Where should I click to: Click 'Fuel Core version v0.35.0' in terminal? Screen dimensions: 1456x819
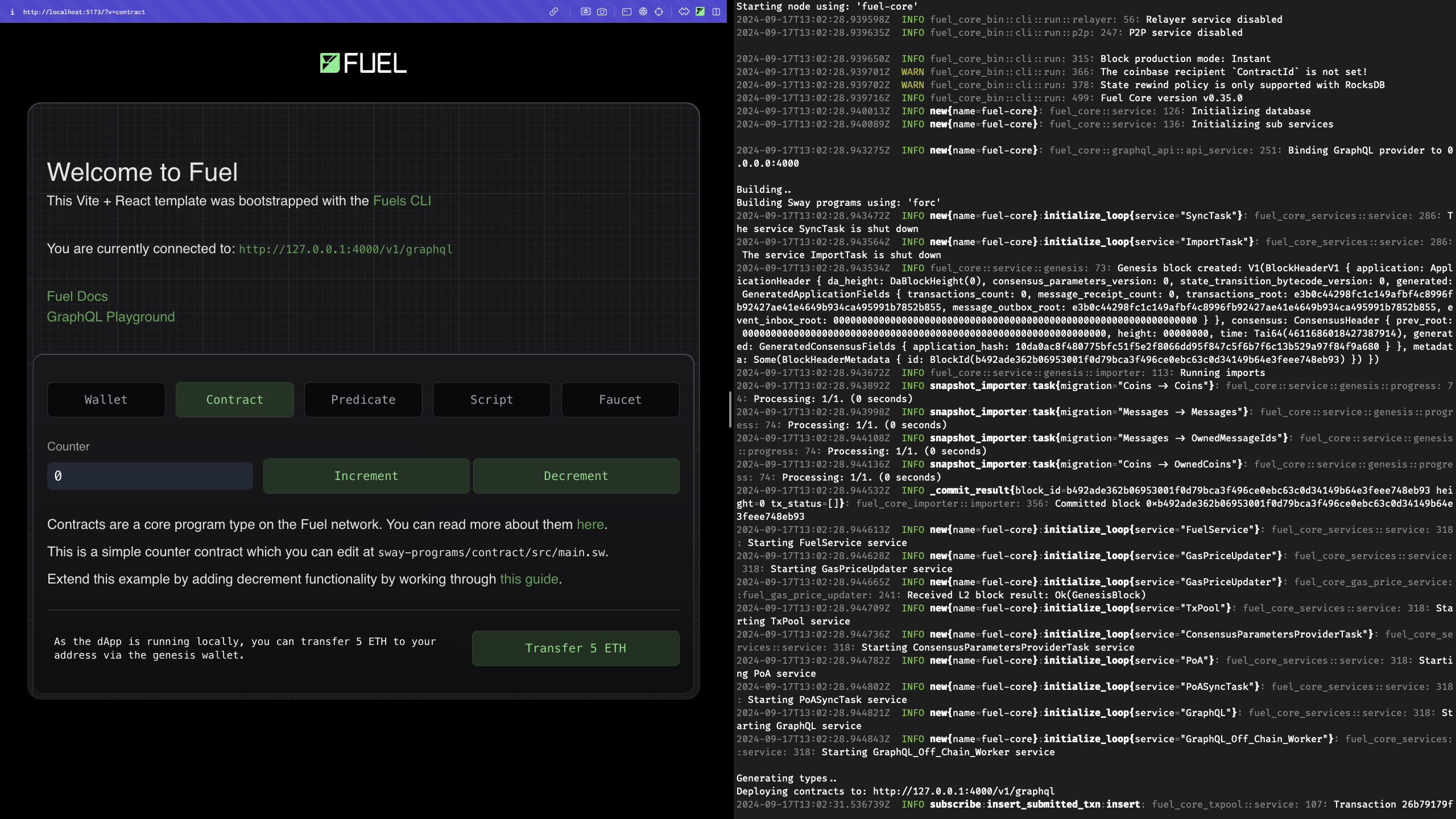tap(1172, 98)
